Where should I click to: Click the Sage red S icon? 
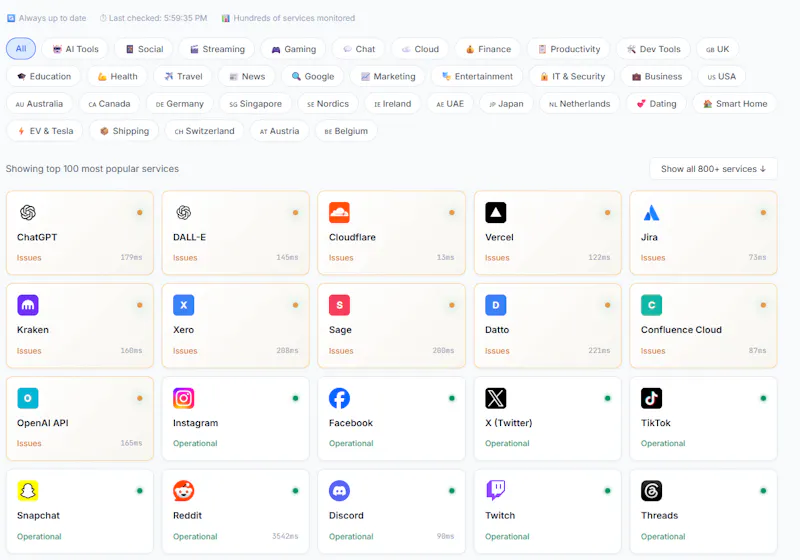click(339, 305)
